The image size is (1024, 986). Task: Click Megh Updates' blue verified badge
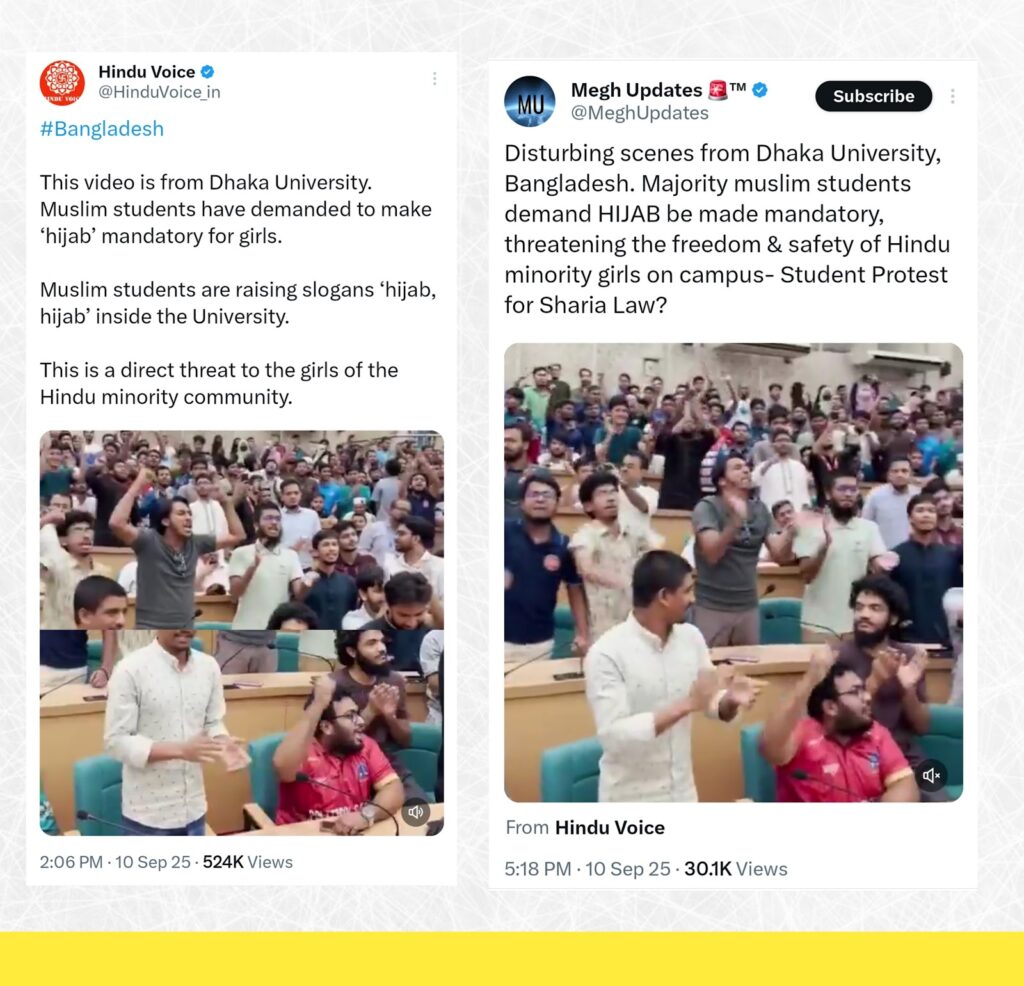coord(760,90)
